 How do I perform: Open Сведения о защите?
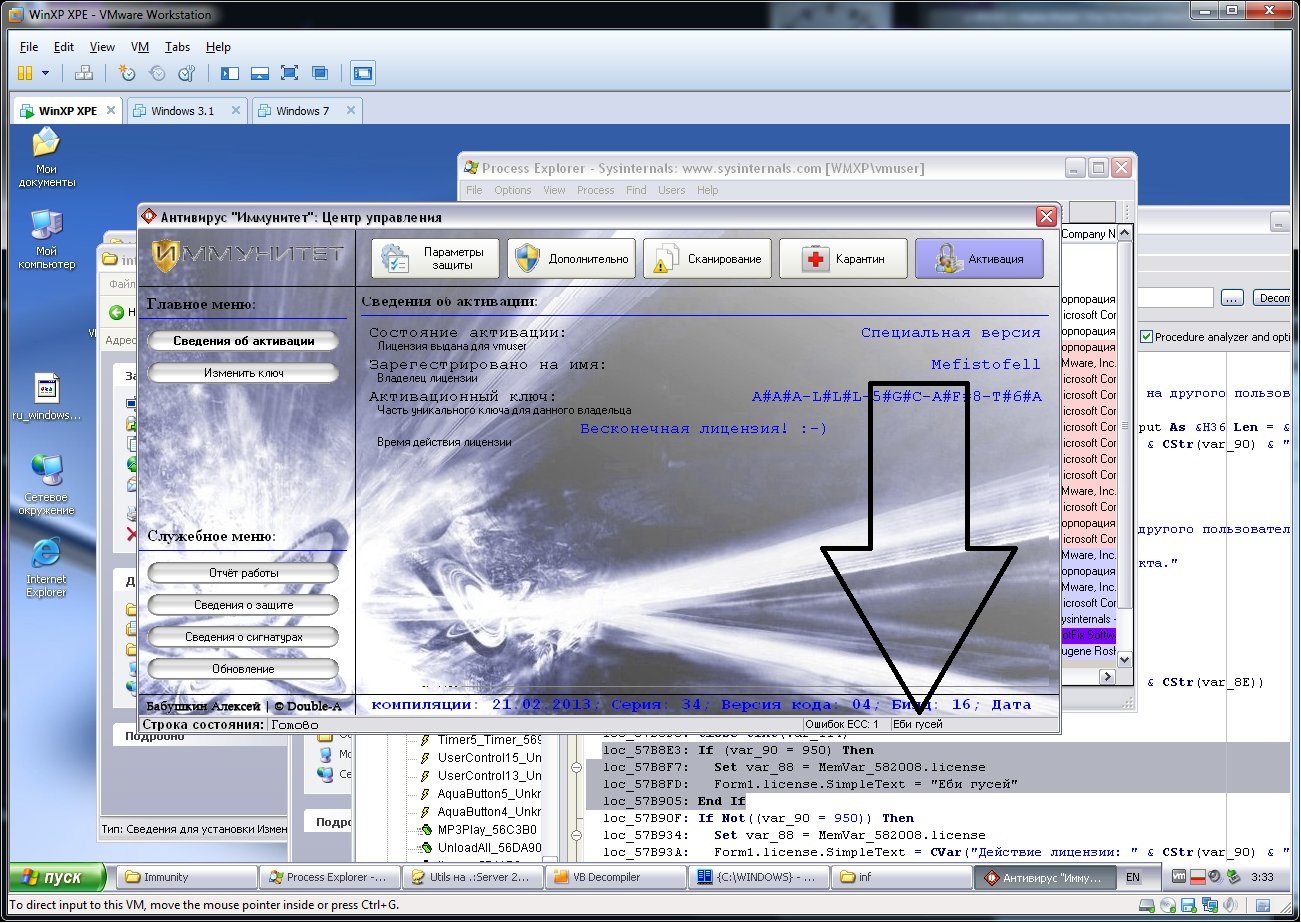point(243,605)
